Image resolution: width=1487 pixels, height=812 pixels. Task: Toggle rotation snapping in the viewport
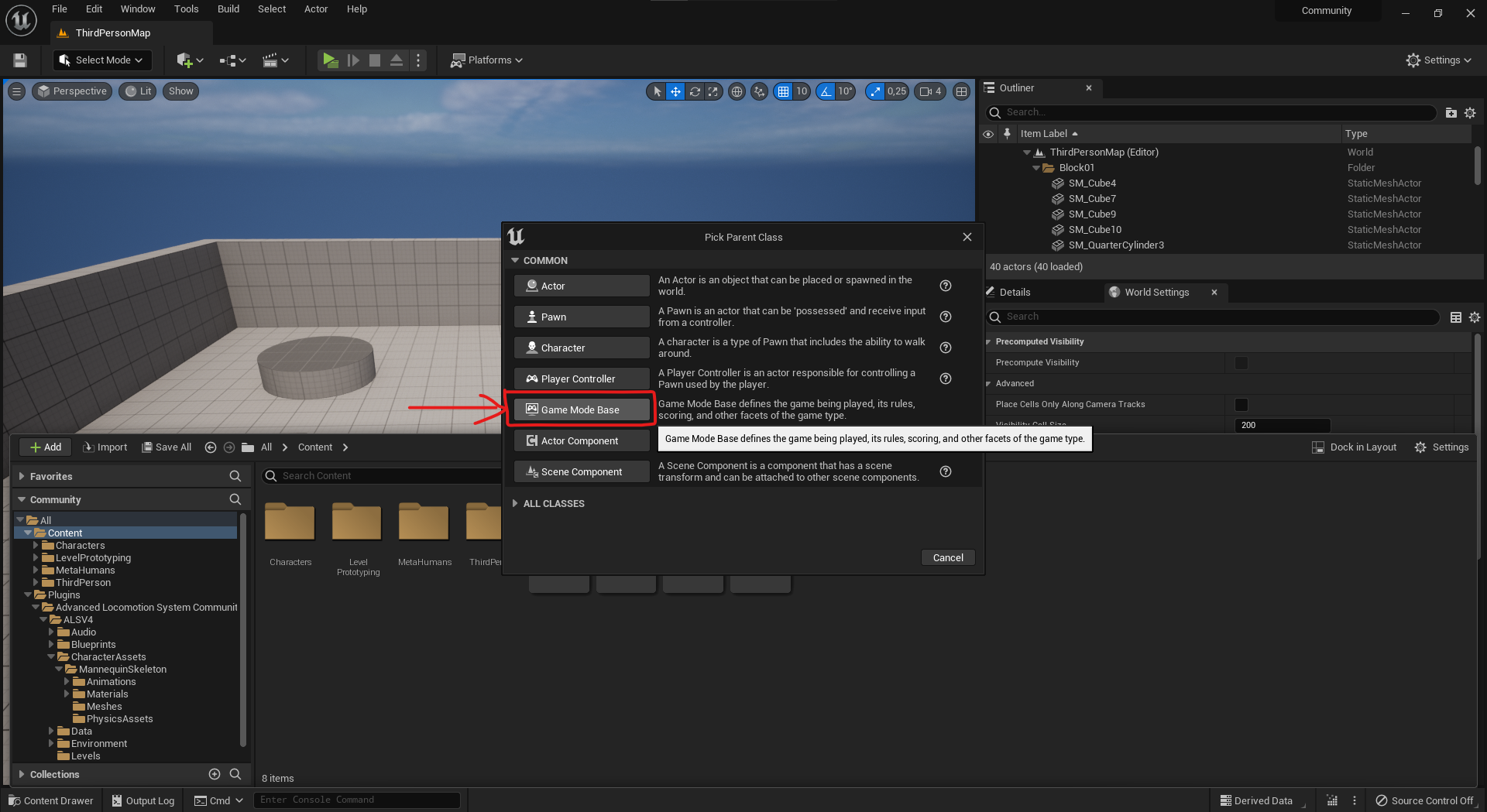(x=826, y=91)
